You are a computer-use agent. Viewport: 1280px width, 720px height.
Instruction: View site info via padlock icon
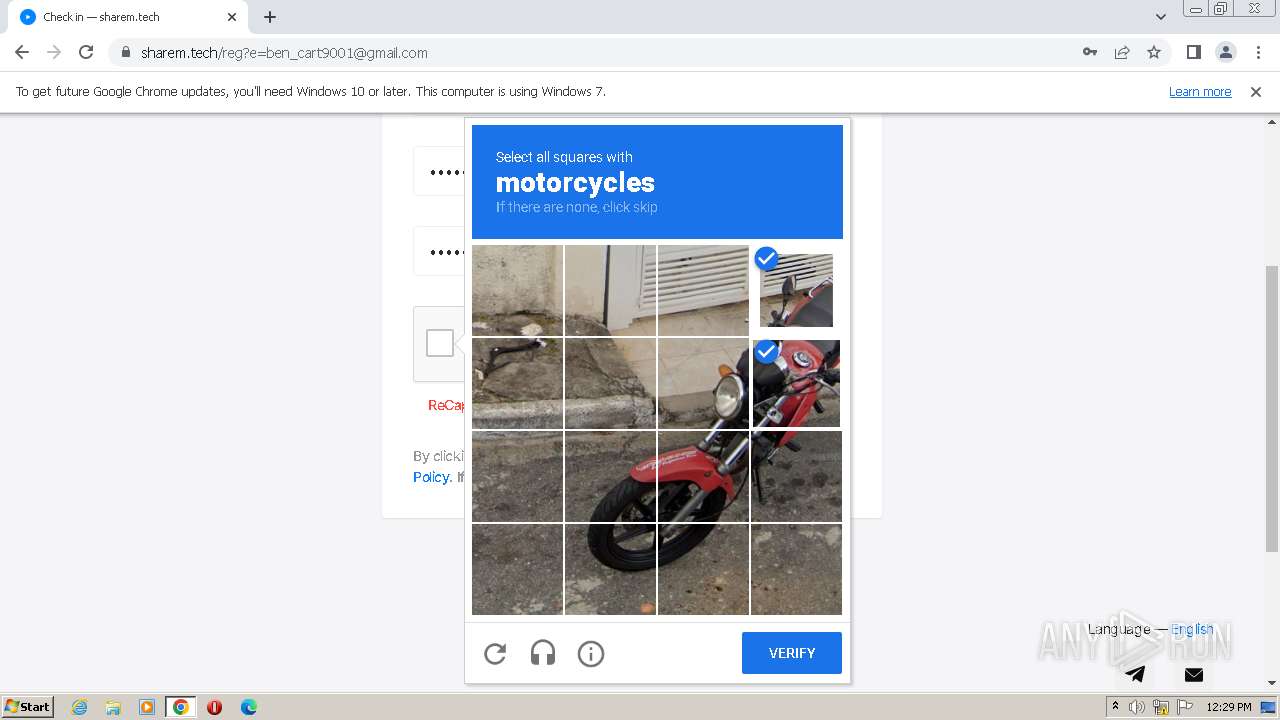point(125,53)
